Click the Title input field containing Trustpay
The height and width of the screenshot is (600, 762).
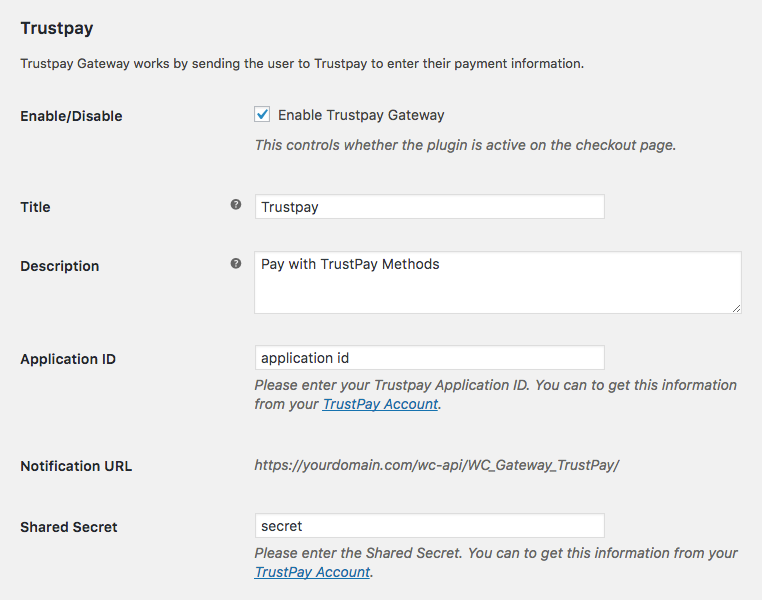pos(430,207)
